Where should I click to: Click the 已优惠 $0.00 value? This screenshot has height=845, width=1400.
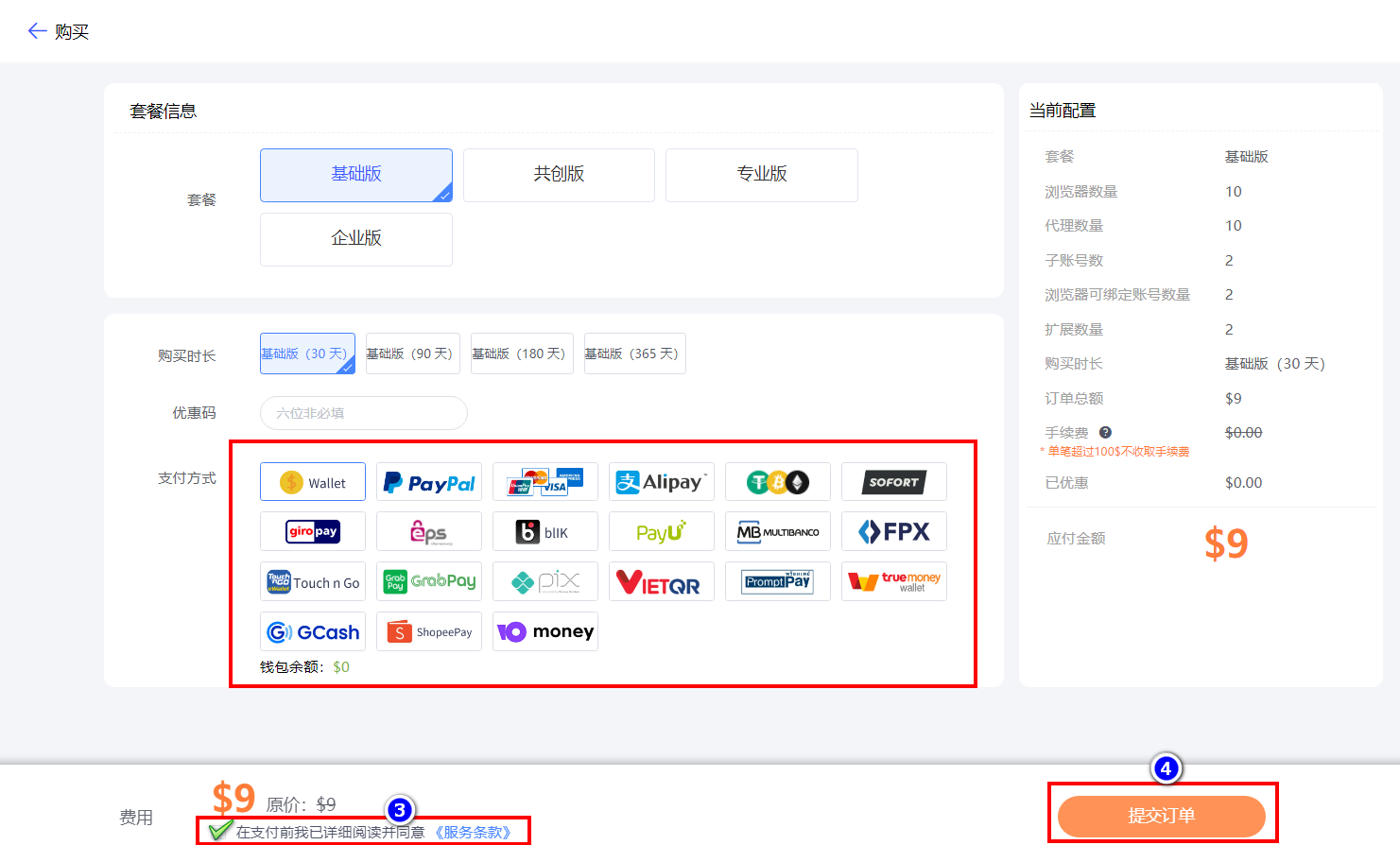tap(1244, 482)
